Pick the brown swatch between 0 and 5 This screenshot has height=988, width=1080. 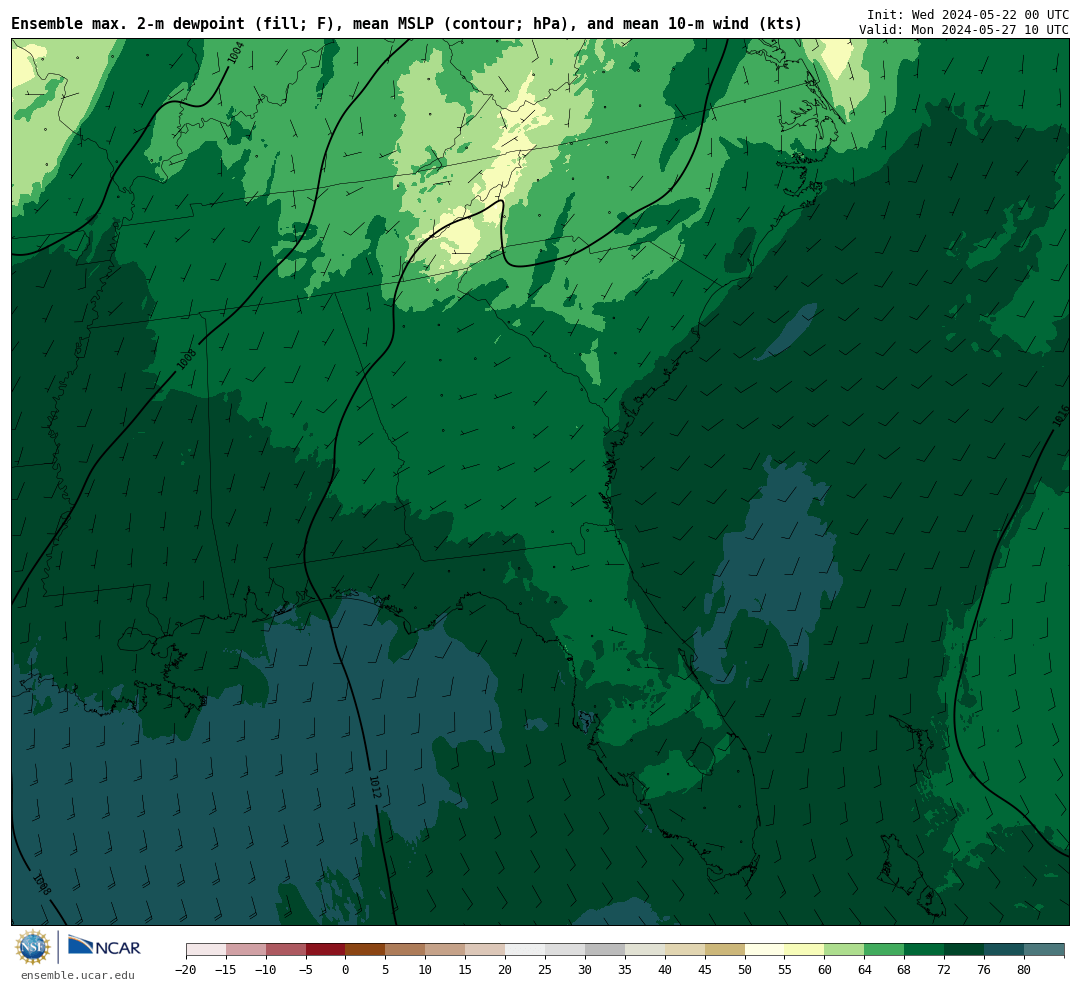pyautogui.click(x=366, y=950)
